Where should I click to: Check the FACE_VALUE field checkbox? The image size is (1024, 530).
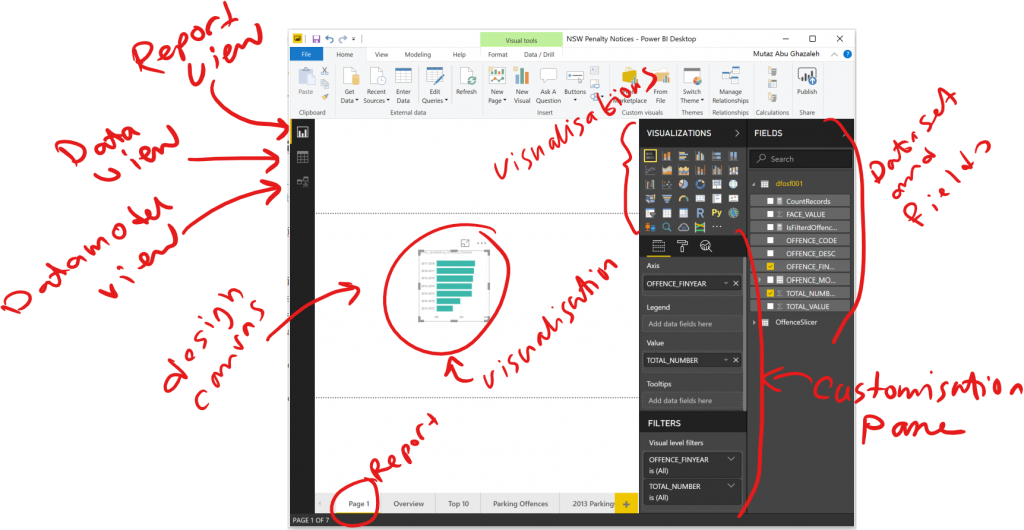point(771,214)
